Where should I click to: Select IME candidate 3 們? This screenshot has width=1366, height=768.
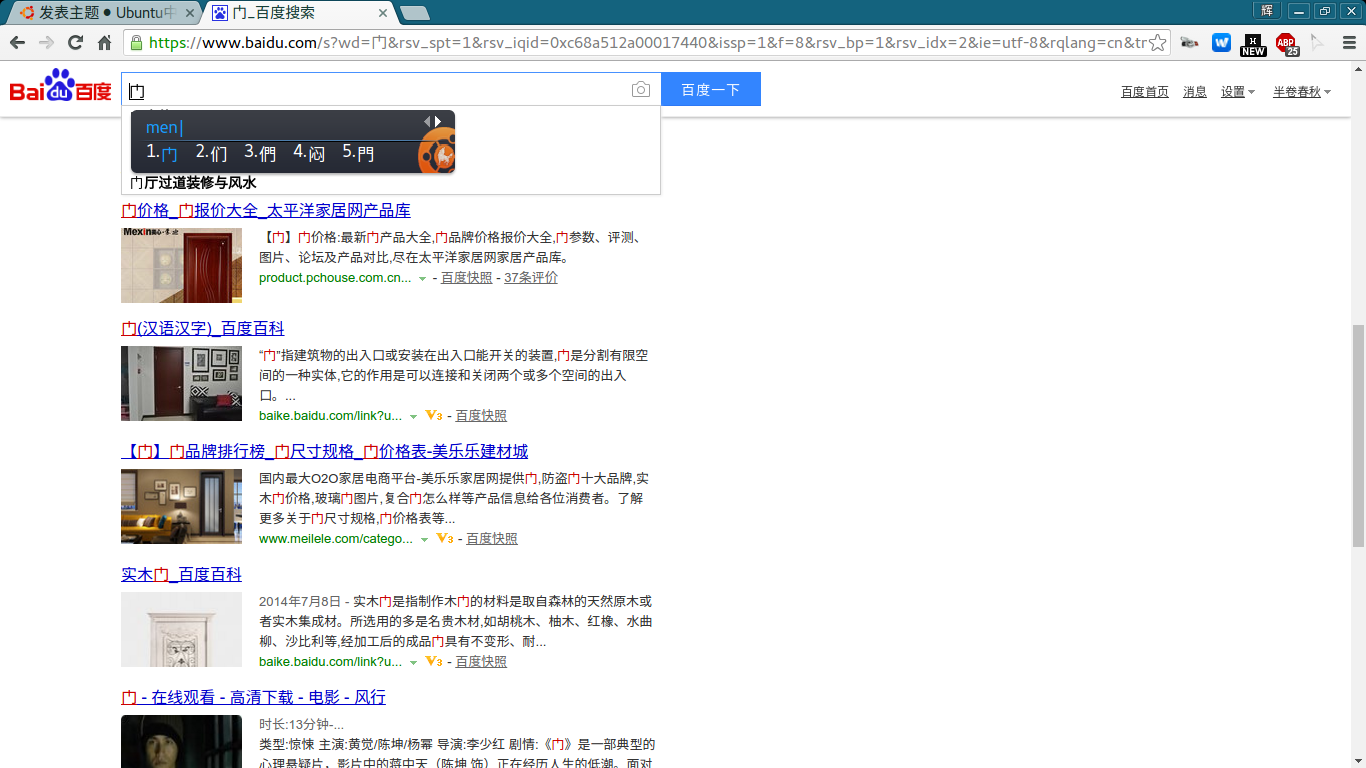click(260, 153)
